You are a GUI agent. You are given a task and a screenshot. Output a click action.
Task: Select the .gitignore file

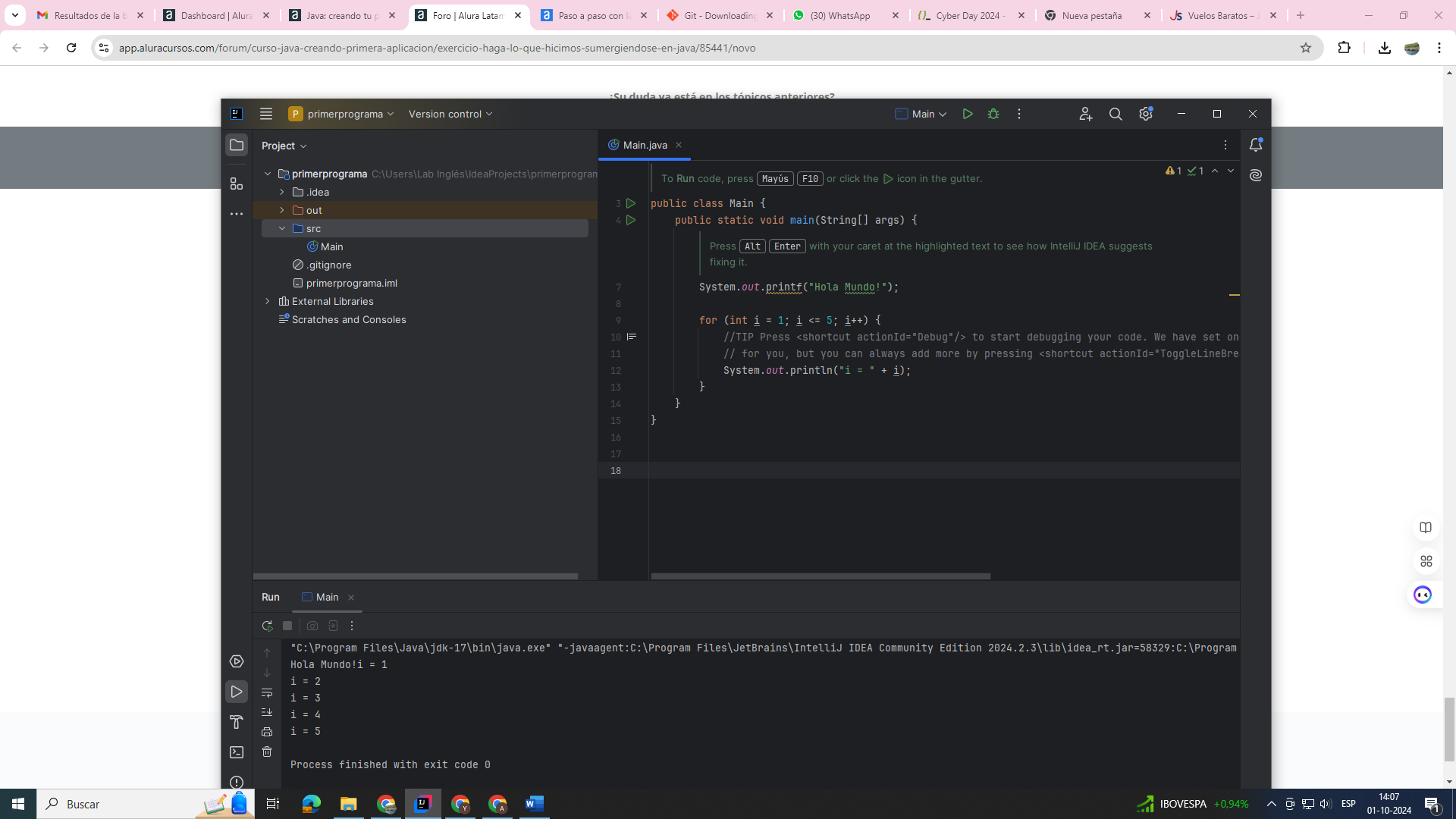click(x=322, y=265)
